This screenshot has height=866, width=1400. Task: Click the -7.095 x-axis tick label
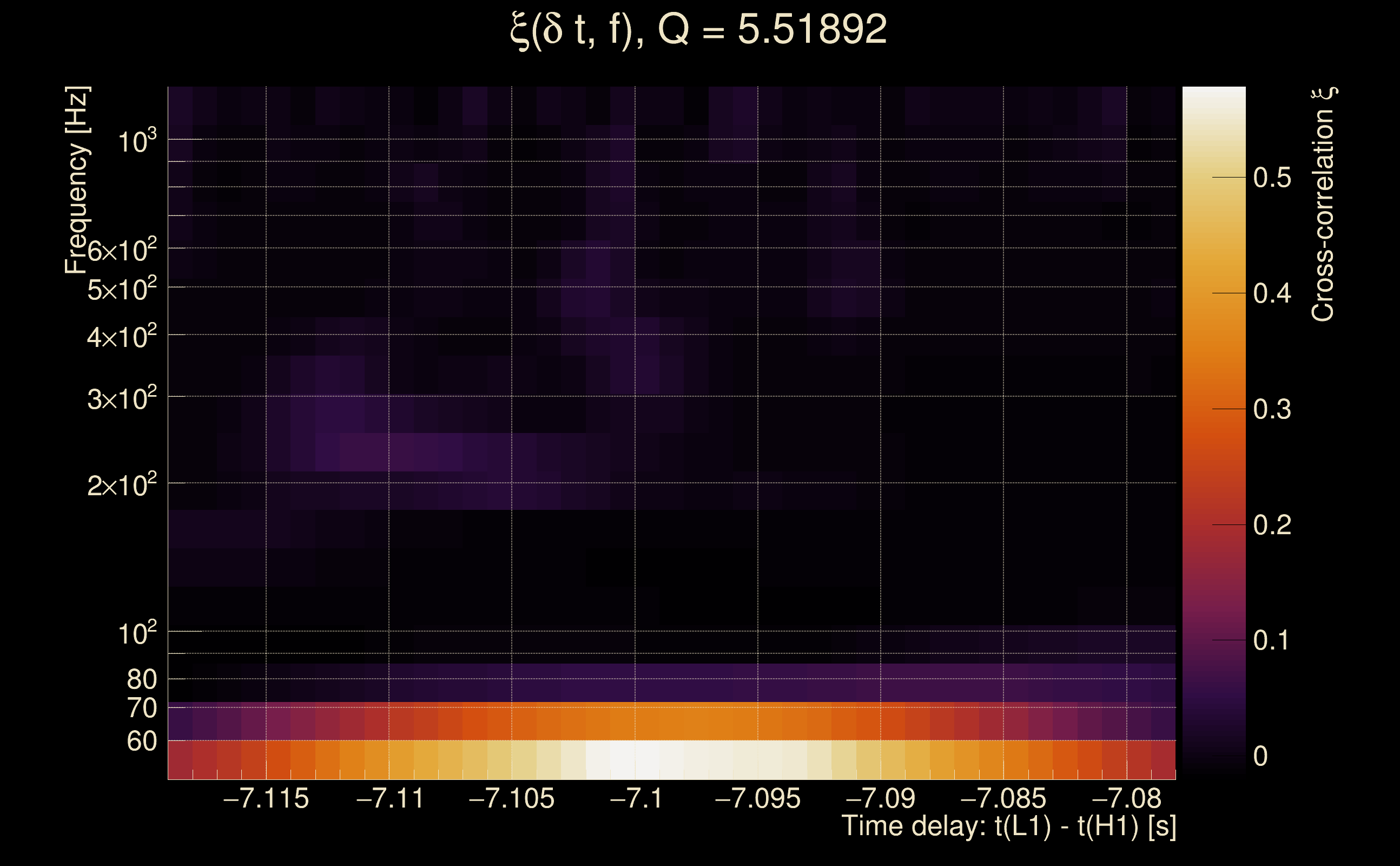(757, 799)
